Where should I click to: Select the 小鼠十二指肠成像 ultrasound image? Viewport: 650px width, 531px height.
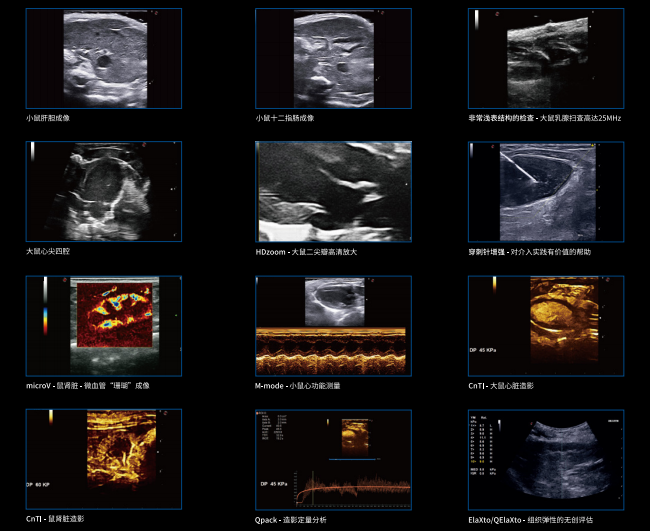[333, 58]
